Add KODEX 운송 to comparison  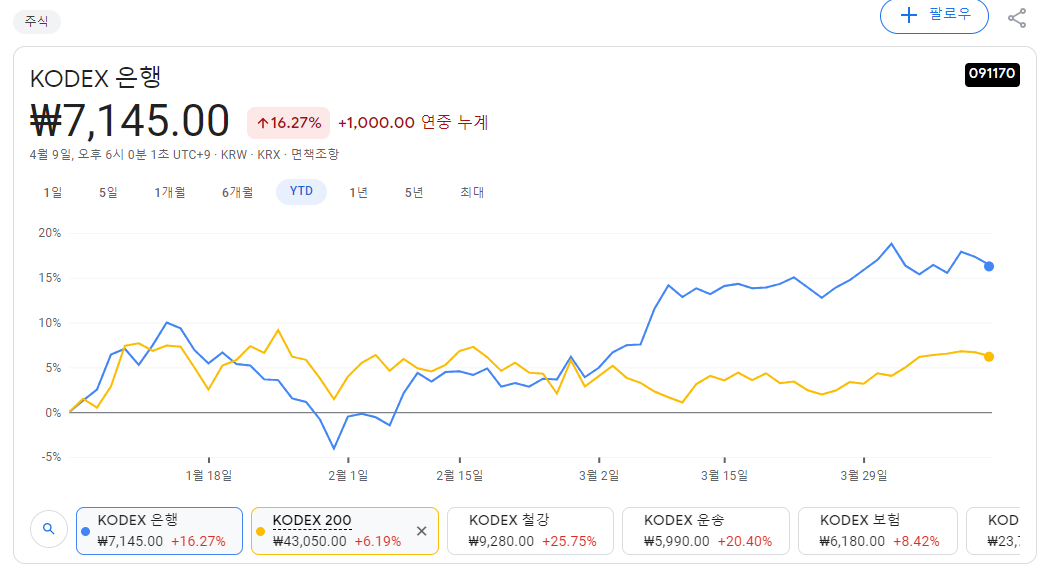coord(706,531)
